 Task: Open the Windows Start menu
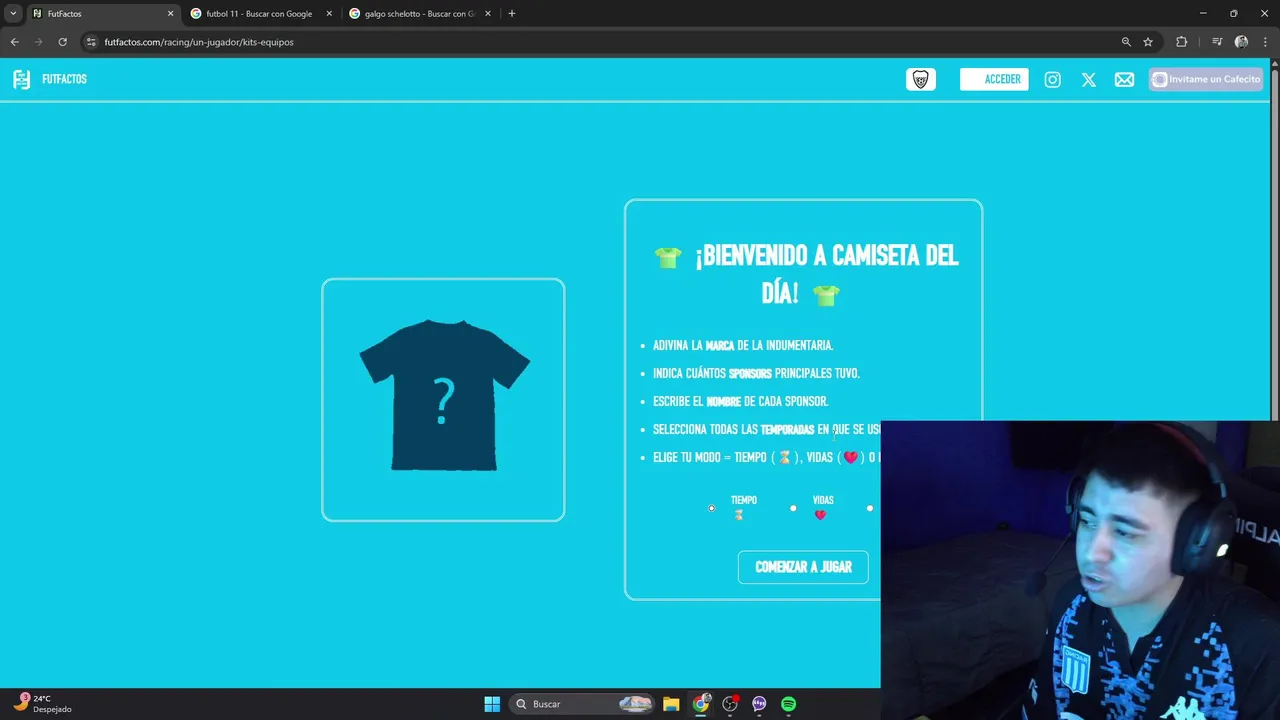pyautogui.click(x=492, y=704)
